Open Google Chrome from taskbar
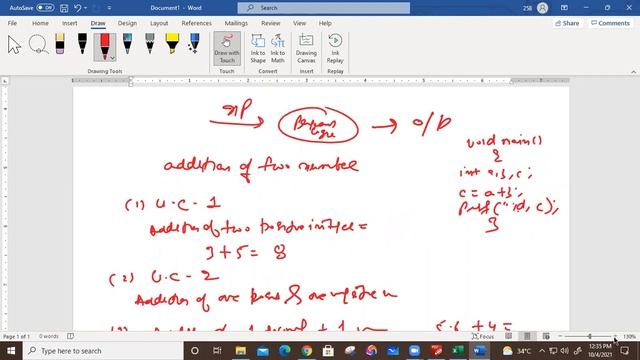 pos(307,351)
